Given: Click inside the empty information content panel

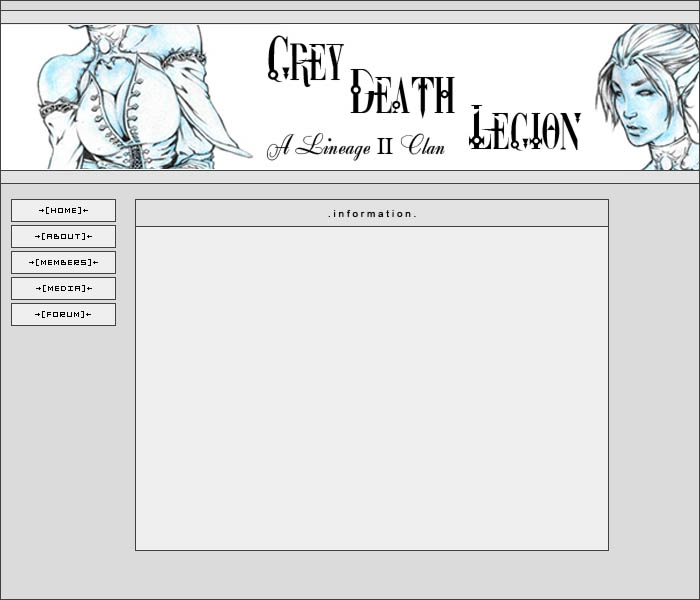Looking at the screenshot, I should 372,388.
